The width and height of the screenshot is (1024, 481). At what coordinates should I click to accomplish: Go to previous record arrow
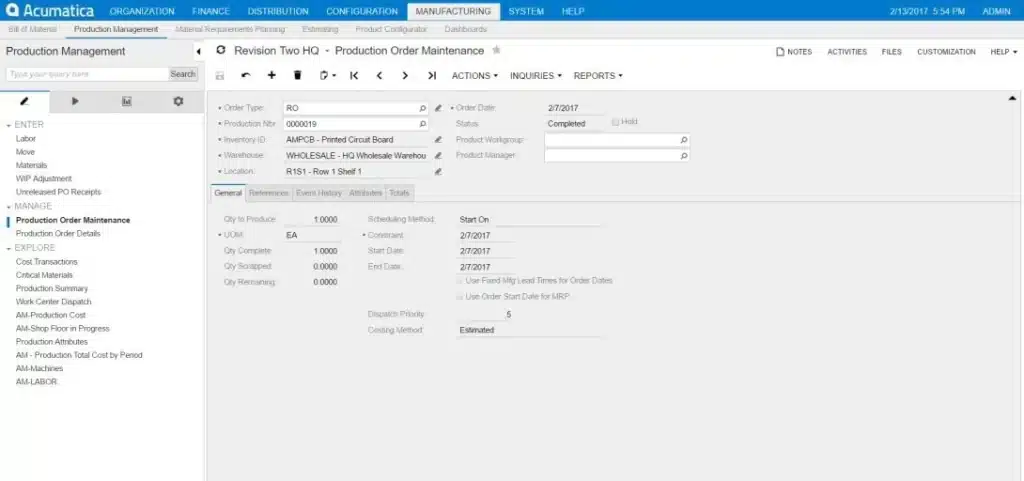point(379,76)
